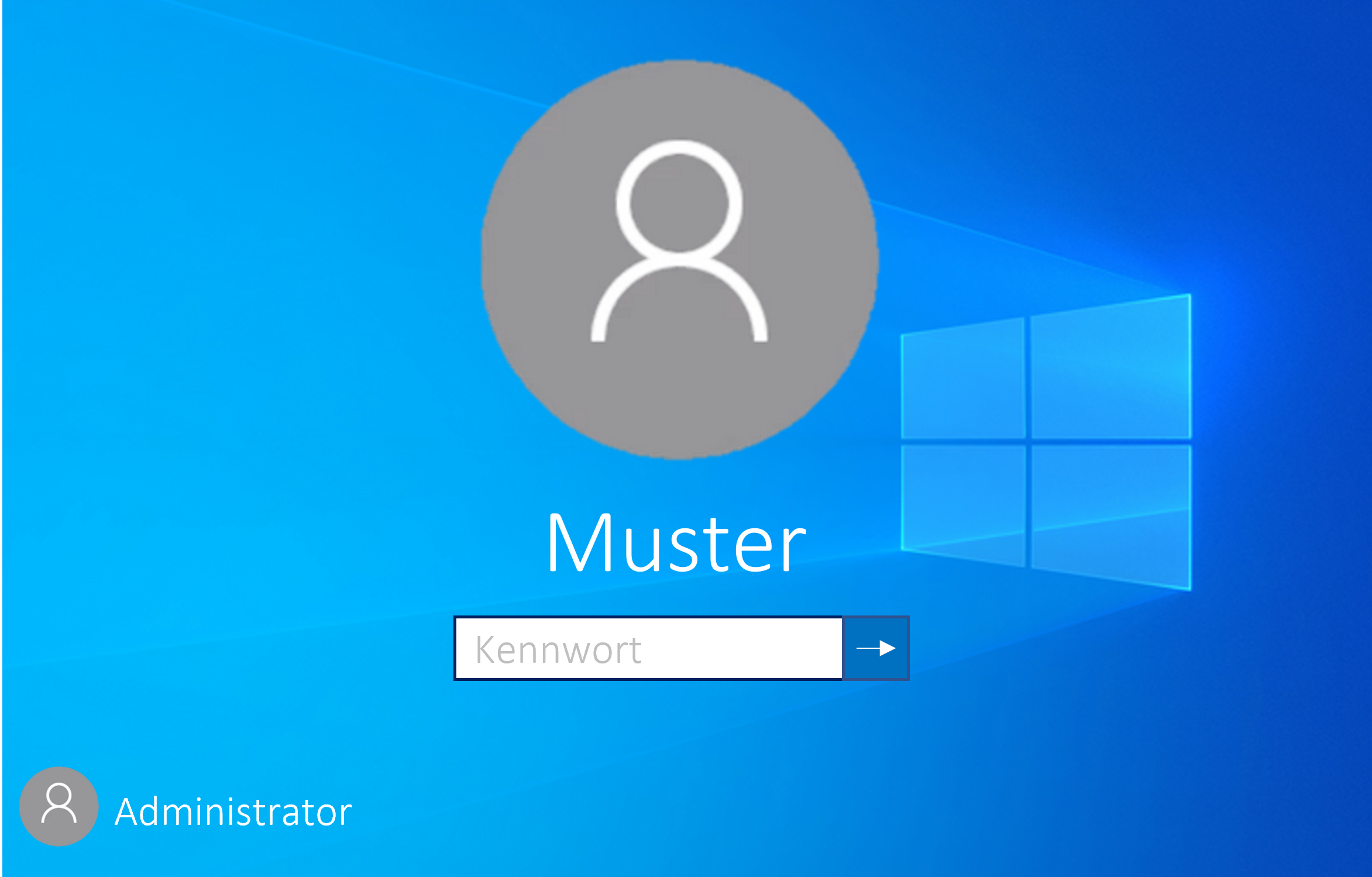Click the small Administrator avatar icon
This screenshot has height=877, width=1372.
coord(59,806)
